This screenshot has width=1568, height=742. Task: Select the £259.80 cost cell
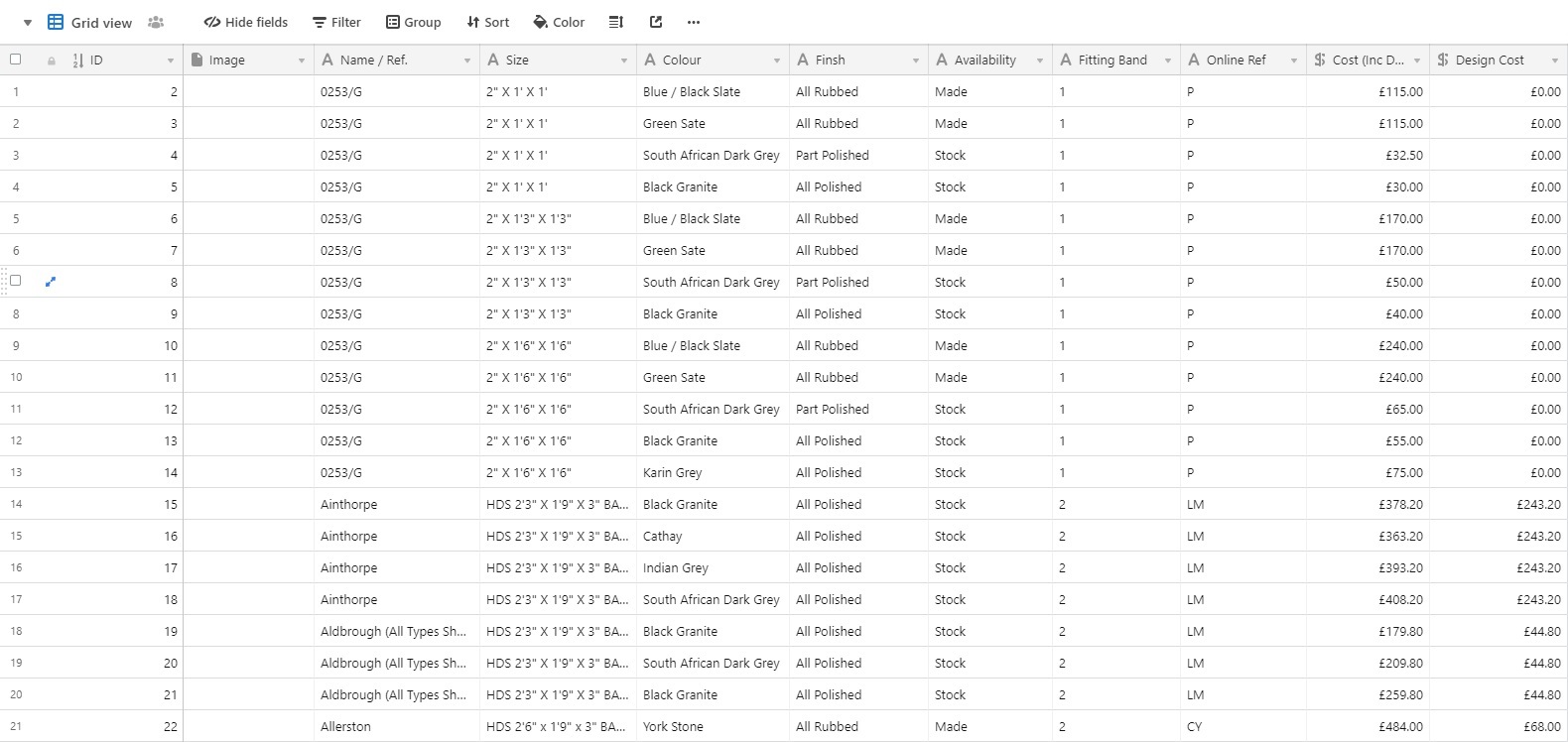point(1368,694)
